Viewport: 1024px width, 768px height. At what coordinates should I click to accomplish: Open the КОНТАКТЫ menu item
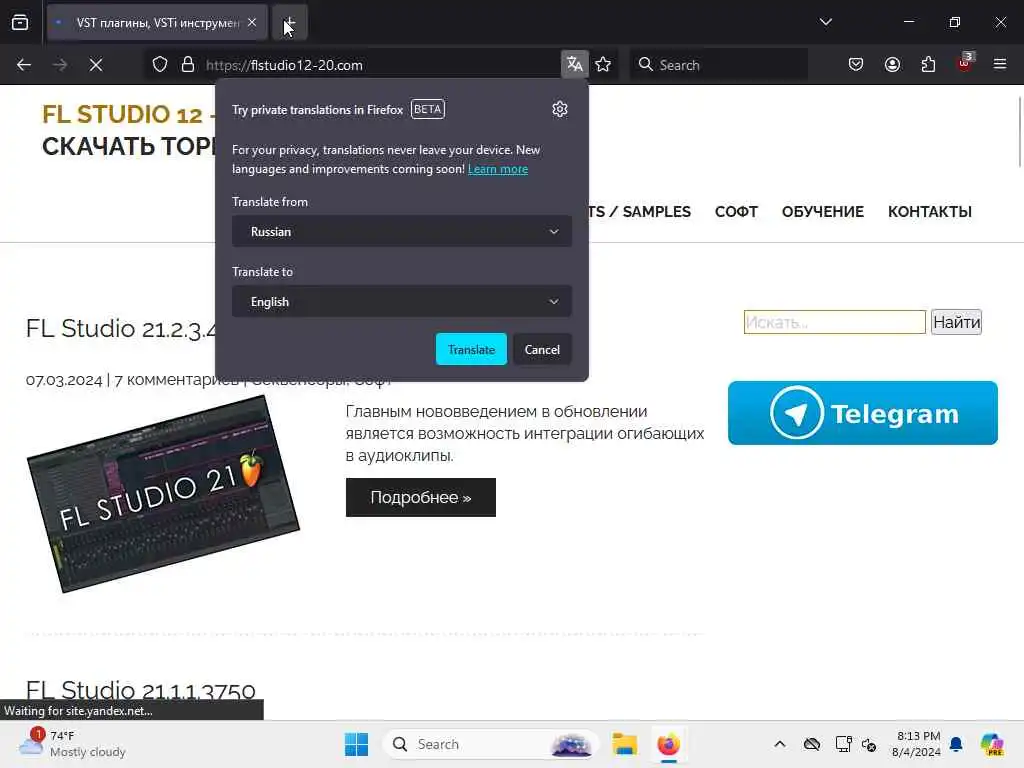[x=929, y=212]
